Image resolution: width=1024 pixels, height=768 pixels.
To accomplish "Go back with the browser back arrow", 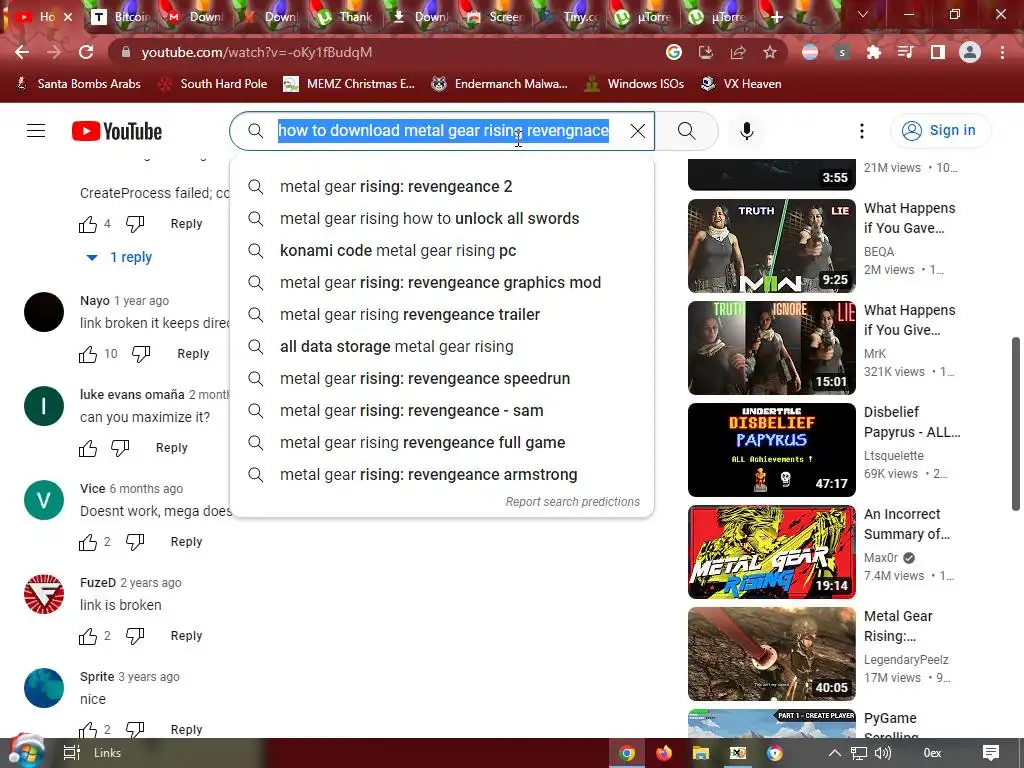I will click(22, 52).
